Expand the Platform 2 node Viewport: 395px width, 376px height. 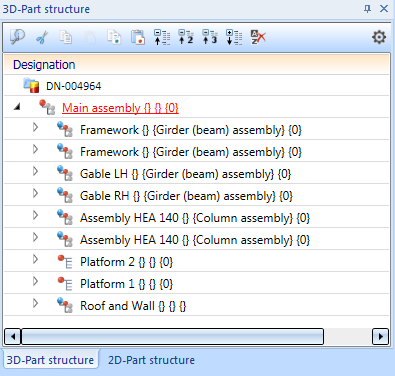35,259
